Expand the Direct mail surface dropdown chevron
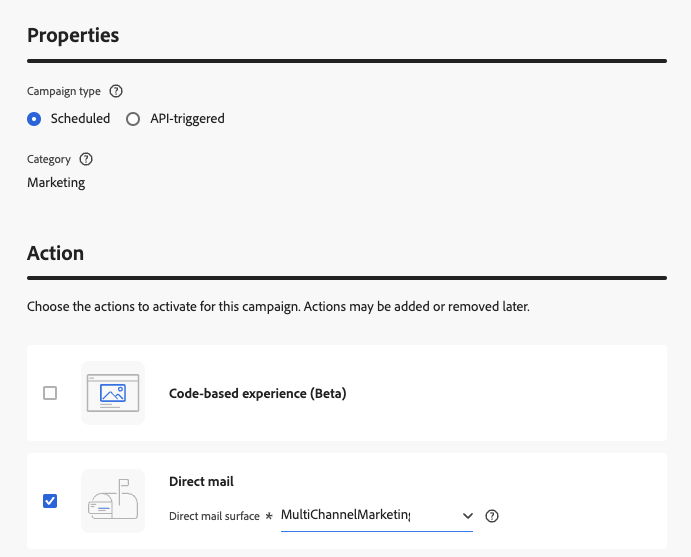This screenshot has height=557, width=691. point(468,516)
